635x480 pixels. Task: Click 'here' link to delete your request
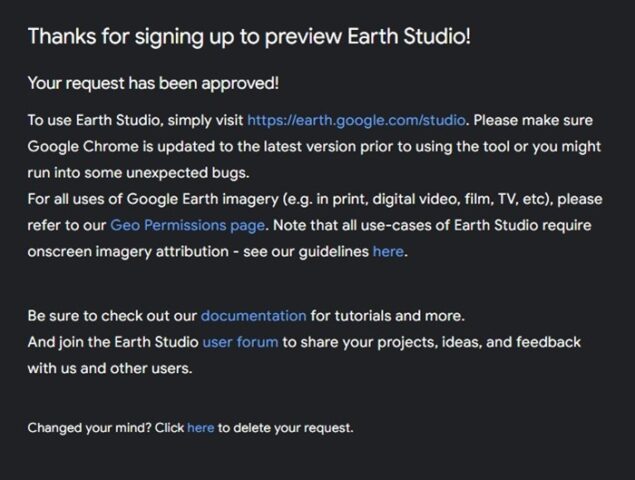coord(200,428)
